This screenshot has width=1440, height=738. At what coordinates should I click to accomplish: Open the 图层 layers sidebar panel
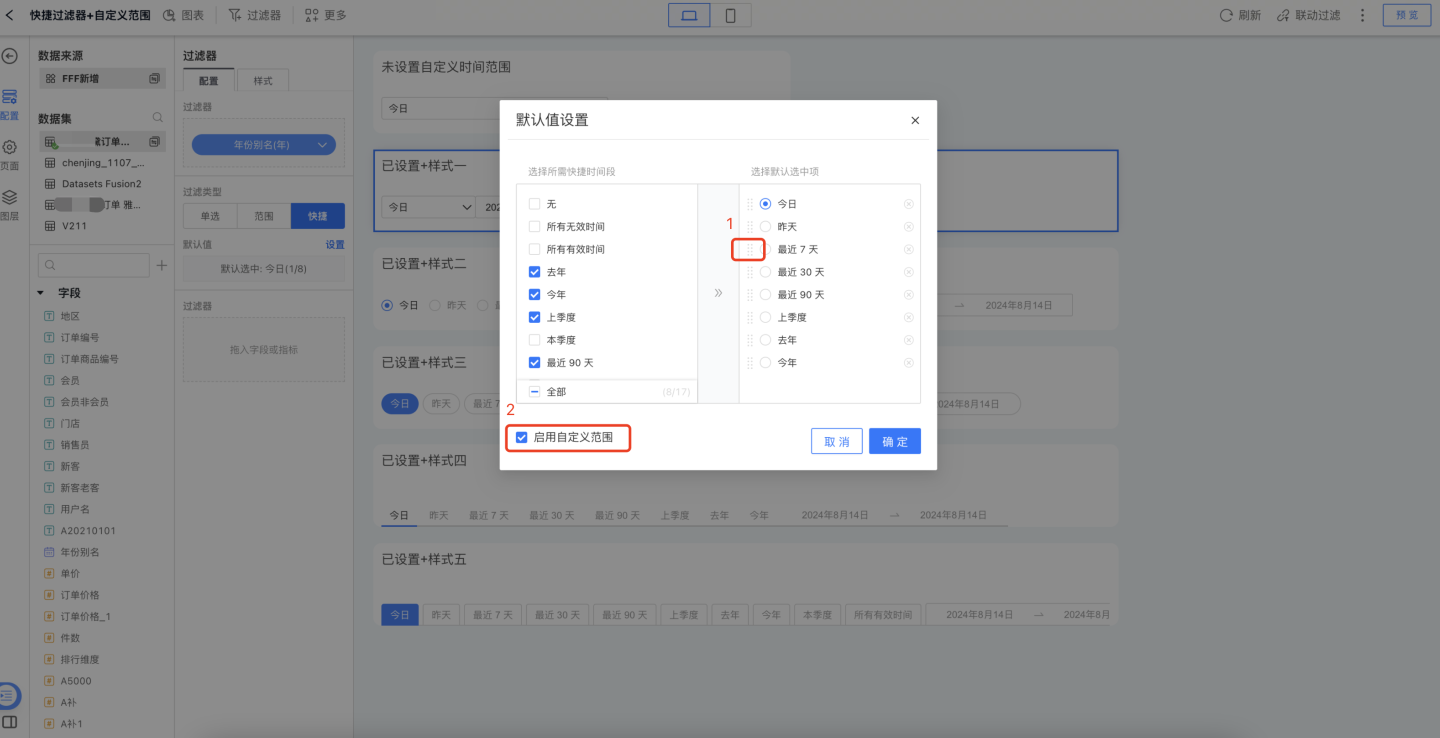tap(9, 203)
